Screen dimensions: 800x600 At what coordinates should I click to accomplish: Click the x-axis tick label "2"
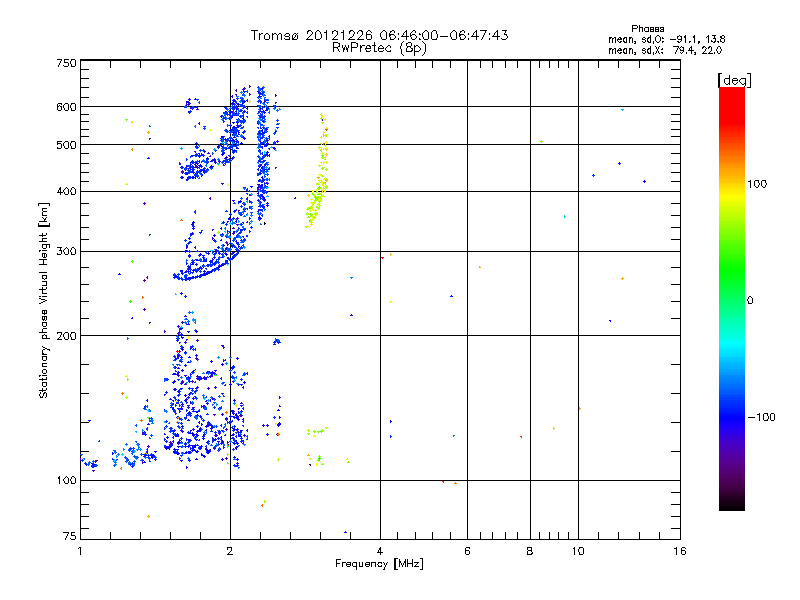coord(230,551)
